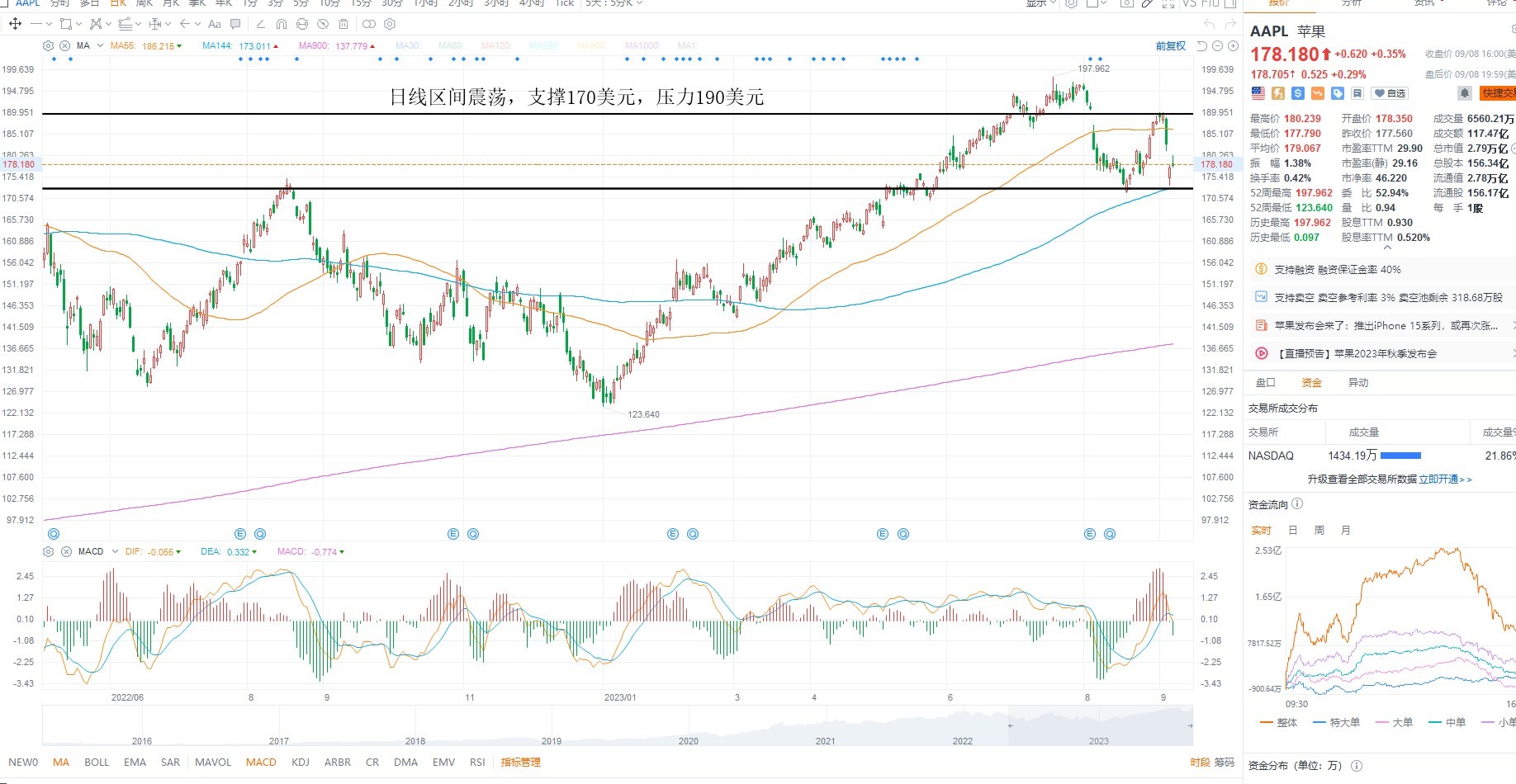Image resolution: width=1516 pixels, height=784 pixels.
Task: Toggle the EMA indicator
Action: [x=135, y=763]
